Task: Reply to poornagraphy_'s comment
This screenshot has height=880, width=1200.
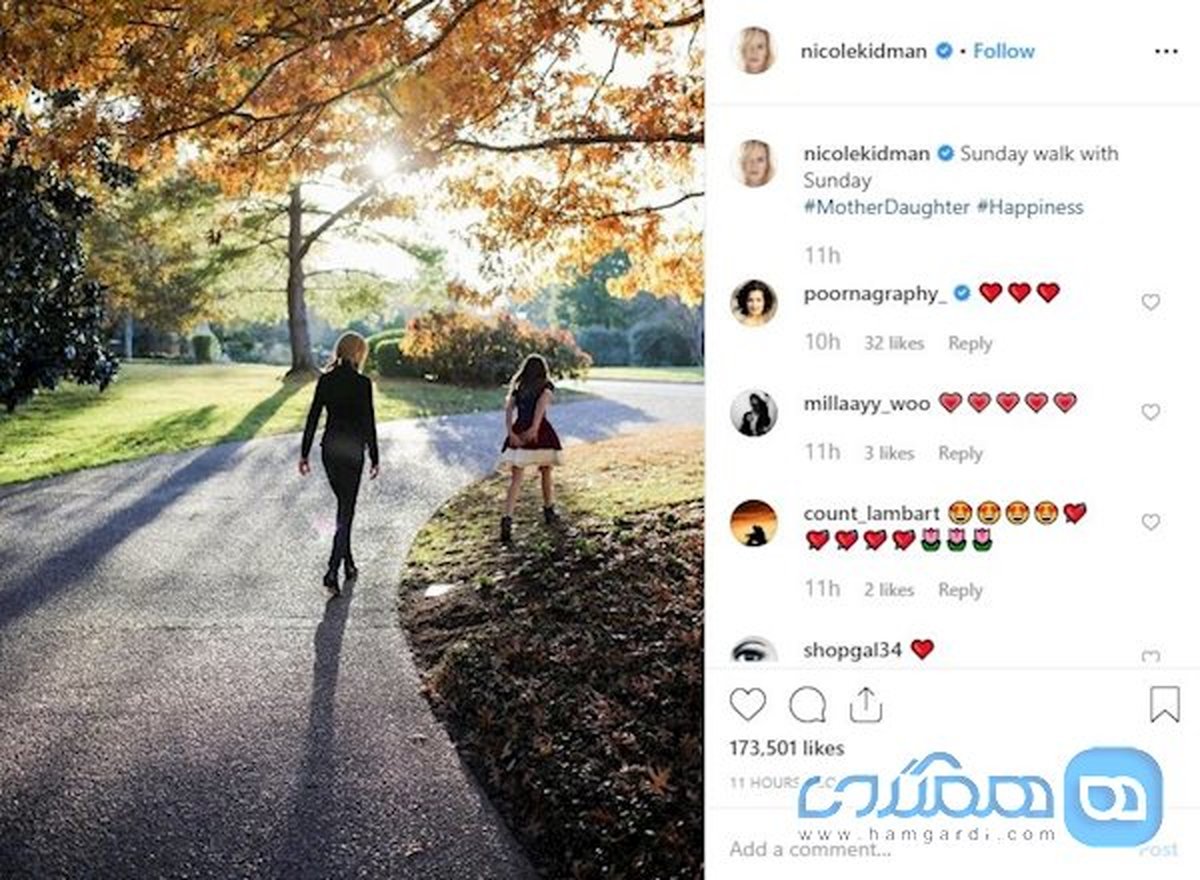Action: click(970, 343)
